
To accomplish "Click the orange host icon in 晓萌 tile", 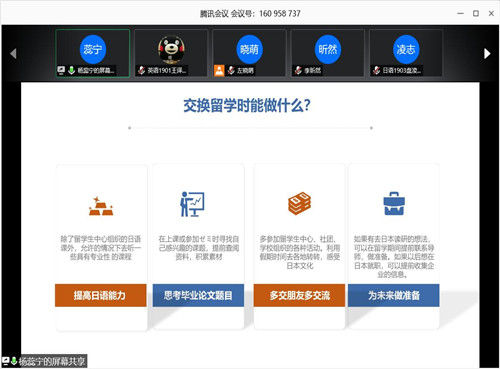I will pyautogui.click(x=219, y=70).
